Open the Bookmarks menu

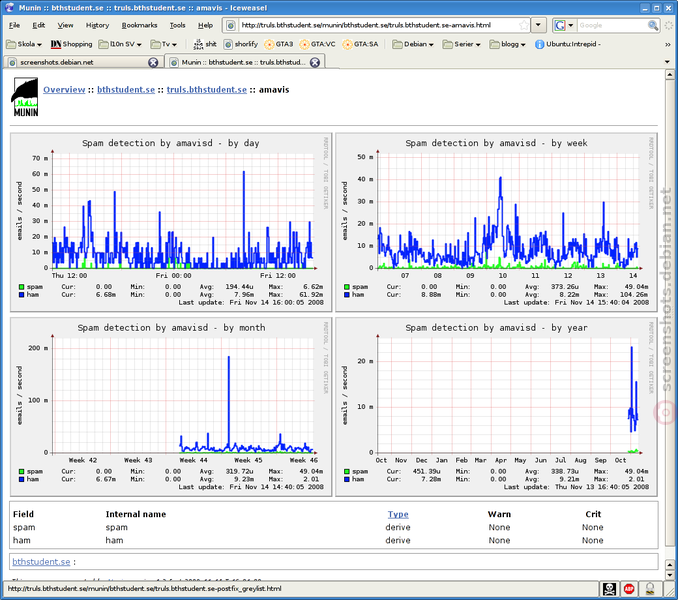(139, 25)
